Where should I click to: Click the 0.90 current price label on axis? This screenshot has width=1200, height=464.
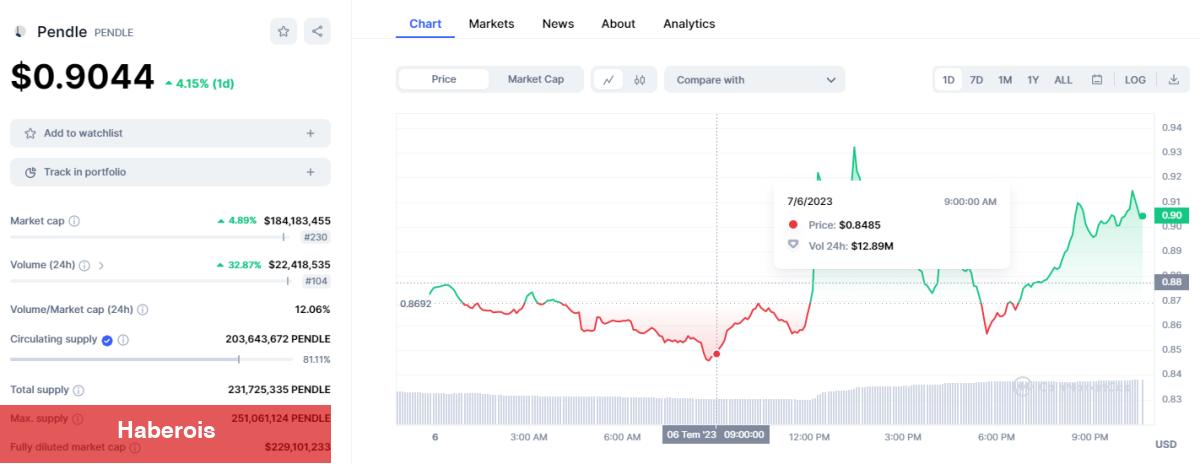(1171, 215)
